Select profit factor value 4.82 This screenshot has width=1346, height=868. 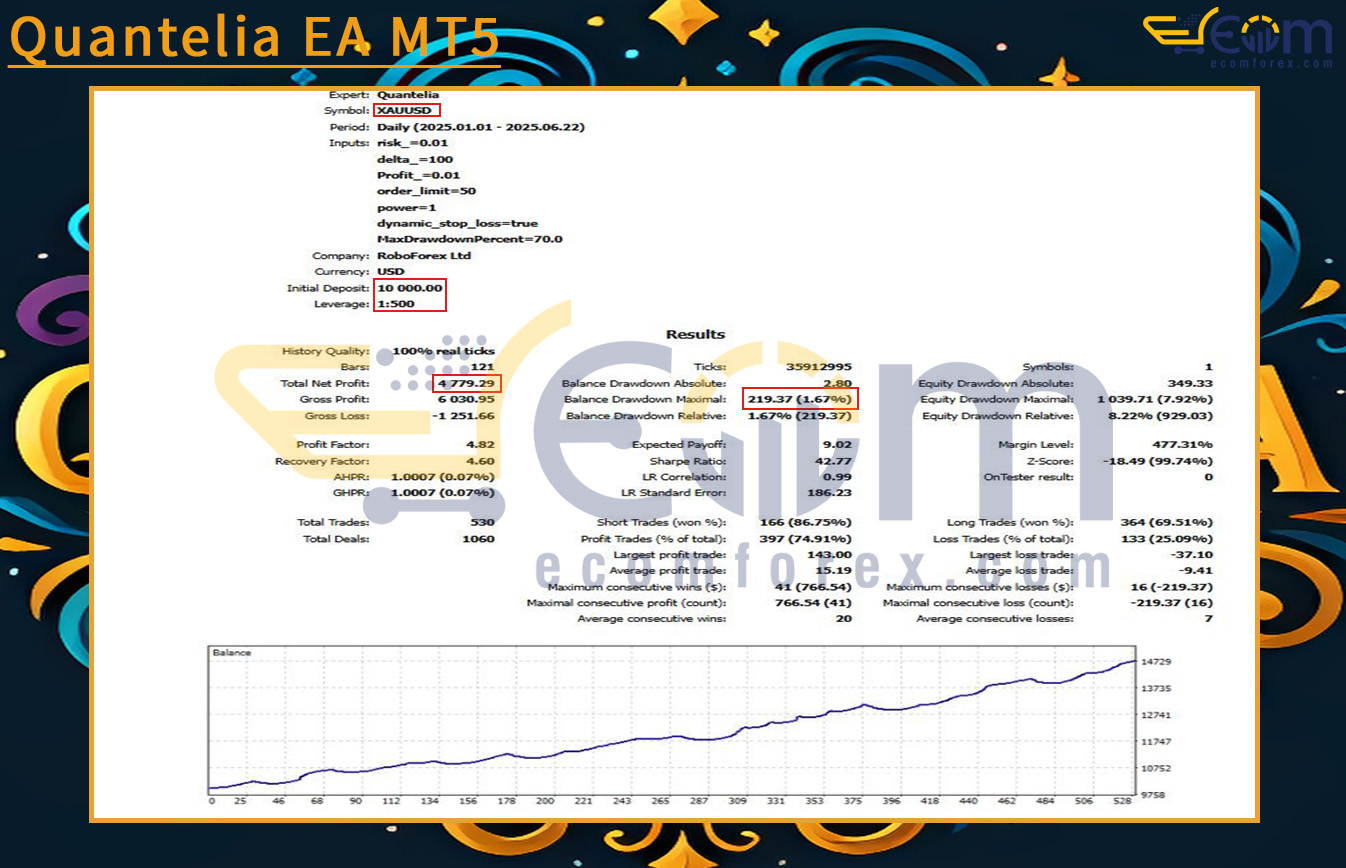[480, 444]
